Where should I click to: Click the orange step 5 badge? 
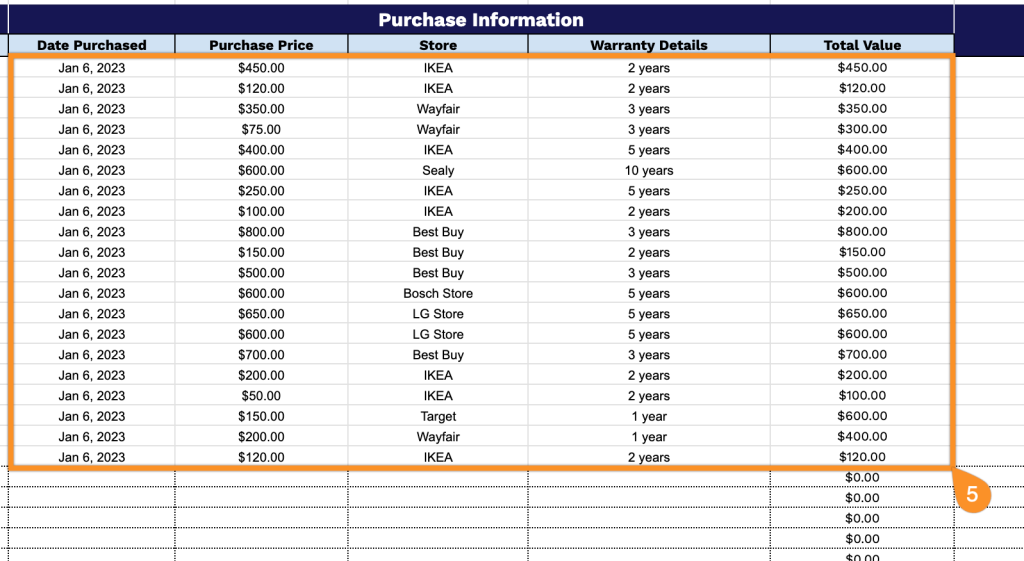pos(971,494)
